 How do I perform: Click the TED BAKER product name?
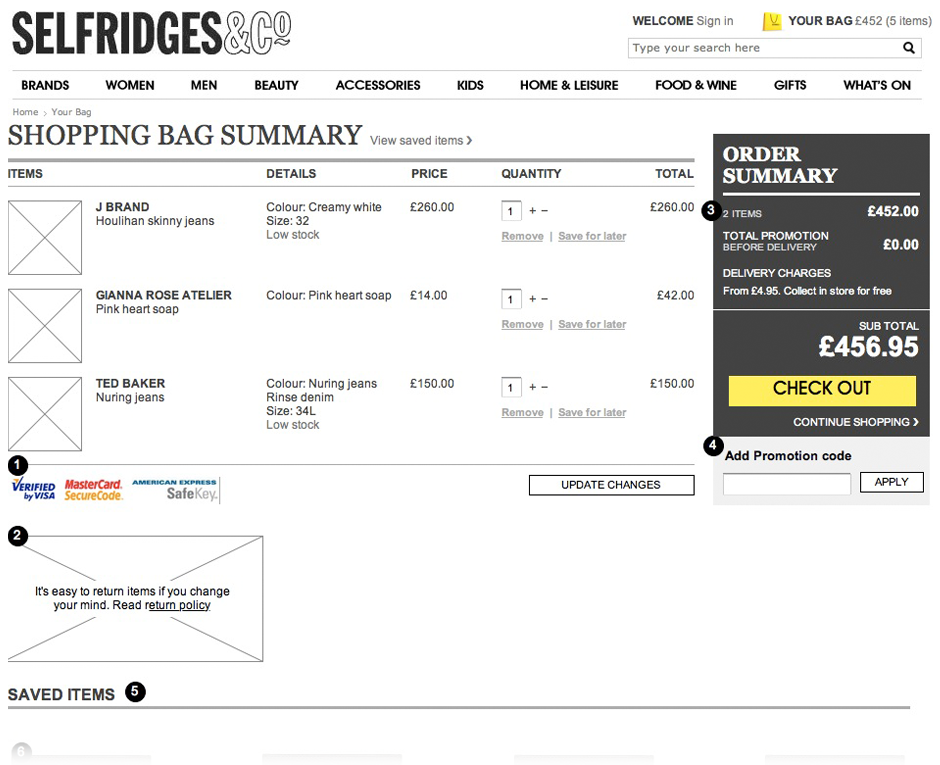[130, 383]
